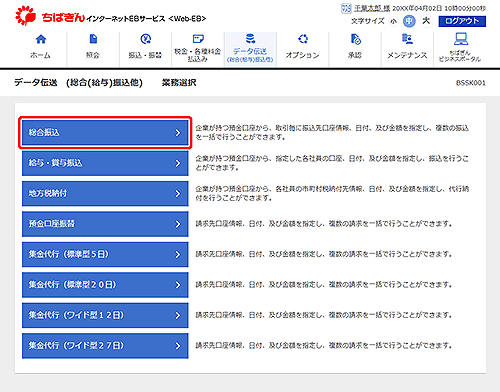Open the 総合振込 menu button
500x392 pixels.
(105, 133)
